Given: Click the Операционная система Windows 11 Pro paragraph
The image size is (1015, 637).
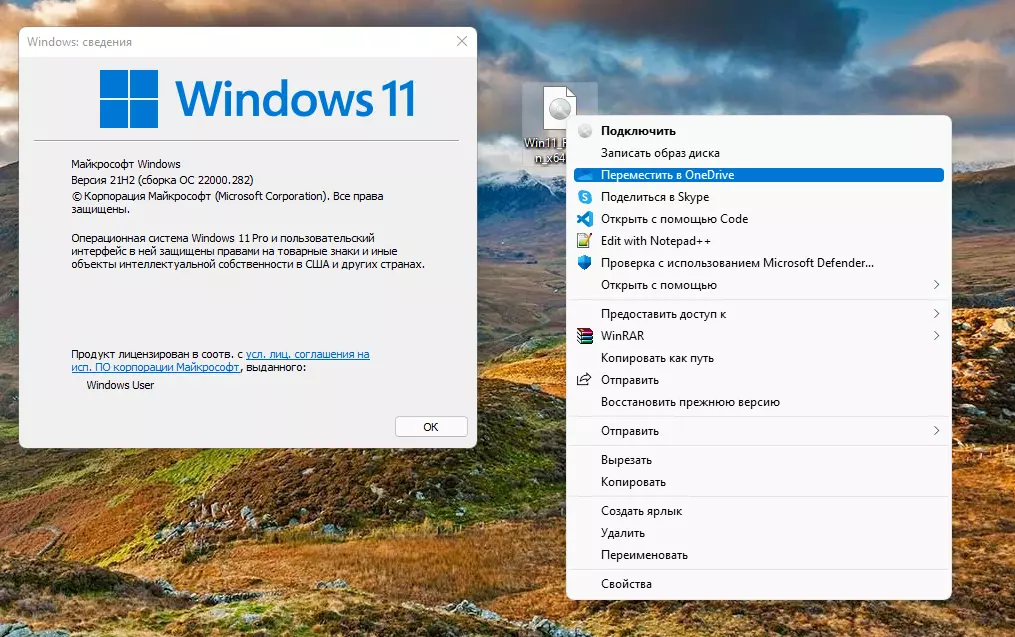Looking at the screenshot, I should click(x=248, y=251).
